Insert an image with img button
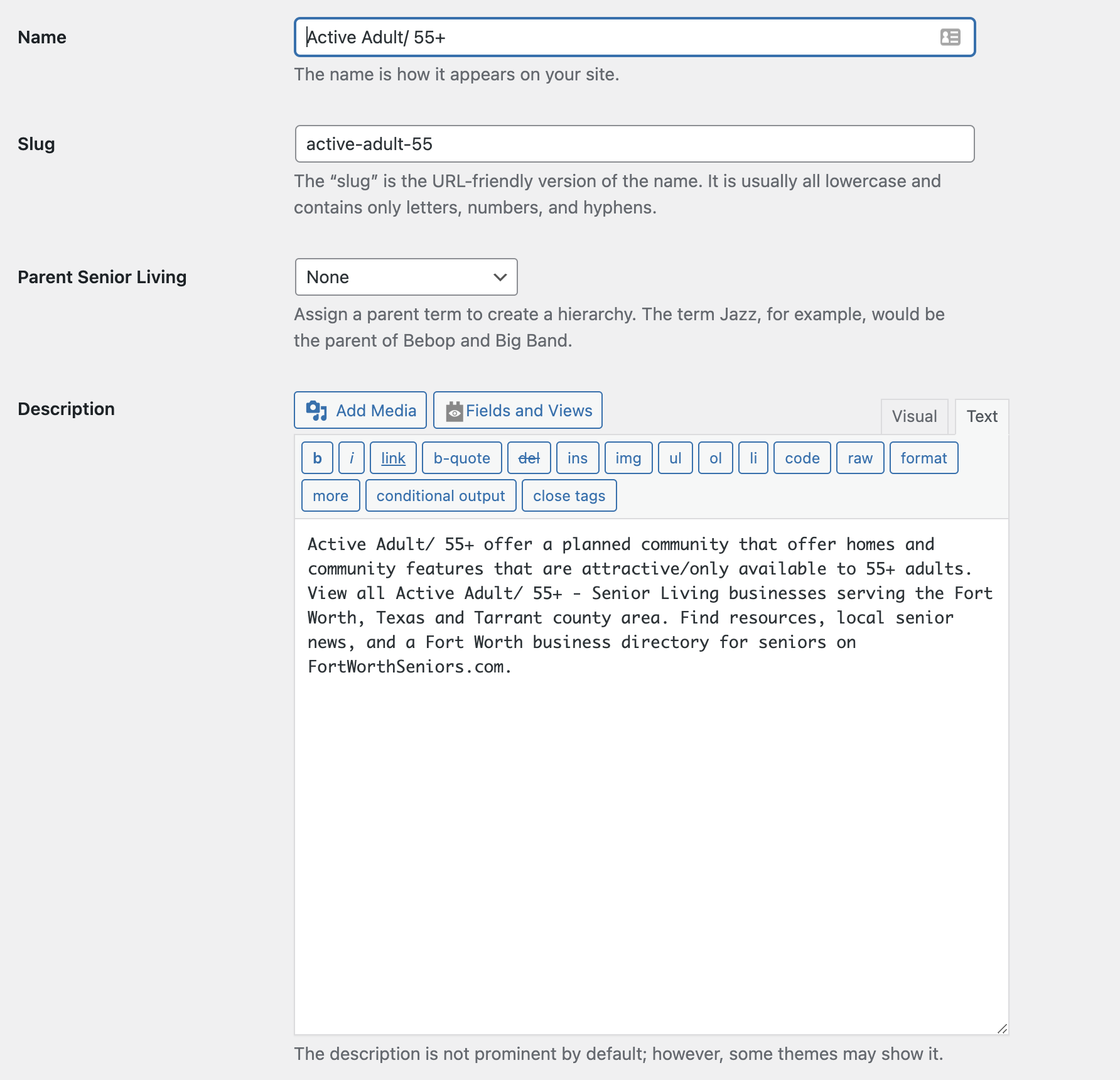This screenshot has height=1080, width=1120. 628,458
